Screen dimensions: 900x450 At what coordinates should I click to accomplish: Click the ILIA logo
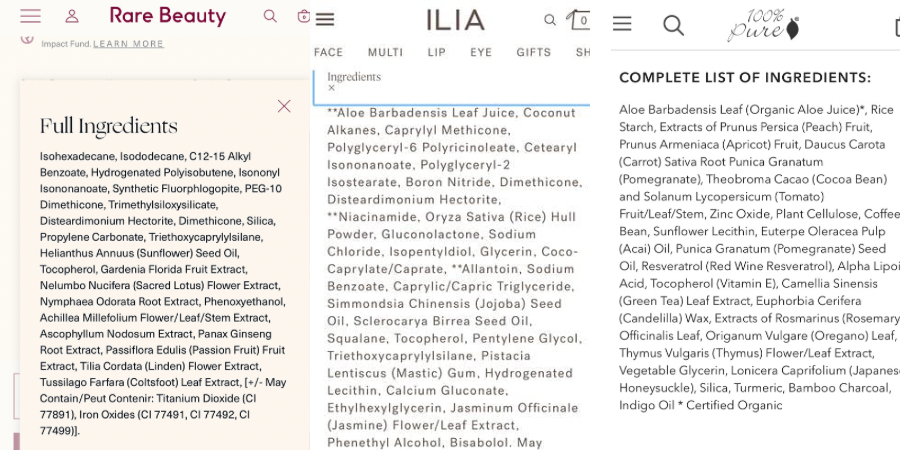(x=456, y=20)
